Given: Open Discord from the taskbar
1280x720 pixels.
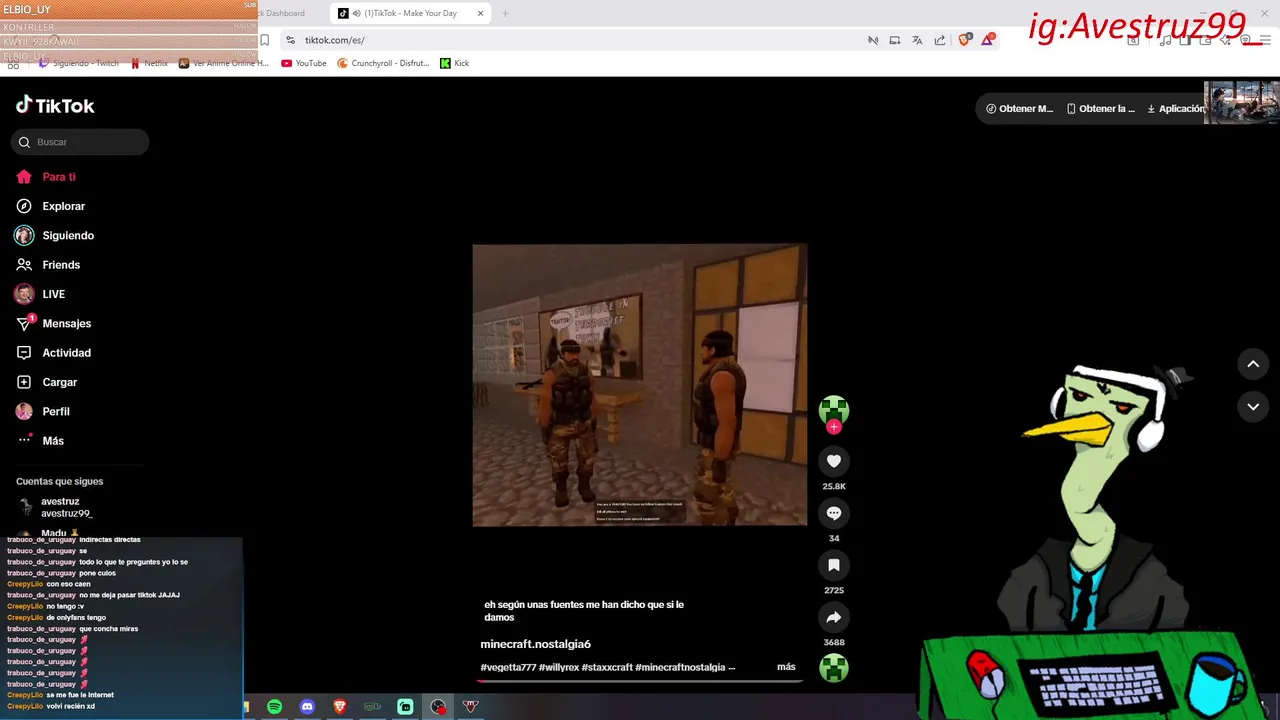Looking at the screenshot, I should (307, 707).
